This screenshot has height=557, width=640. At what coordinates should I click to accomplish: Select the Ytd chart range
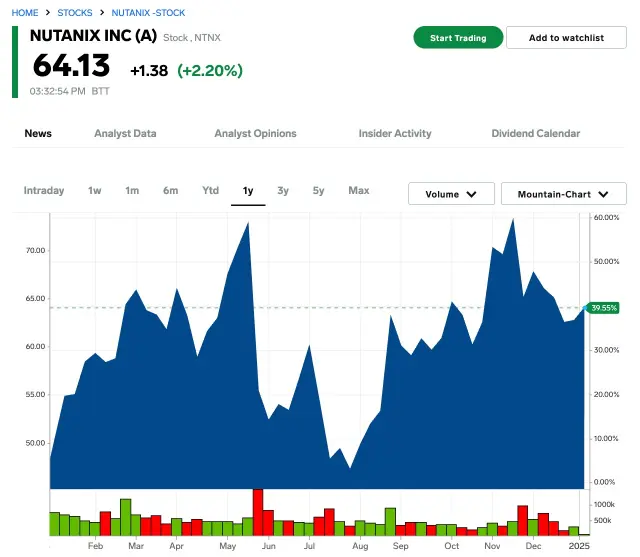point(211,191)
